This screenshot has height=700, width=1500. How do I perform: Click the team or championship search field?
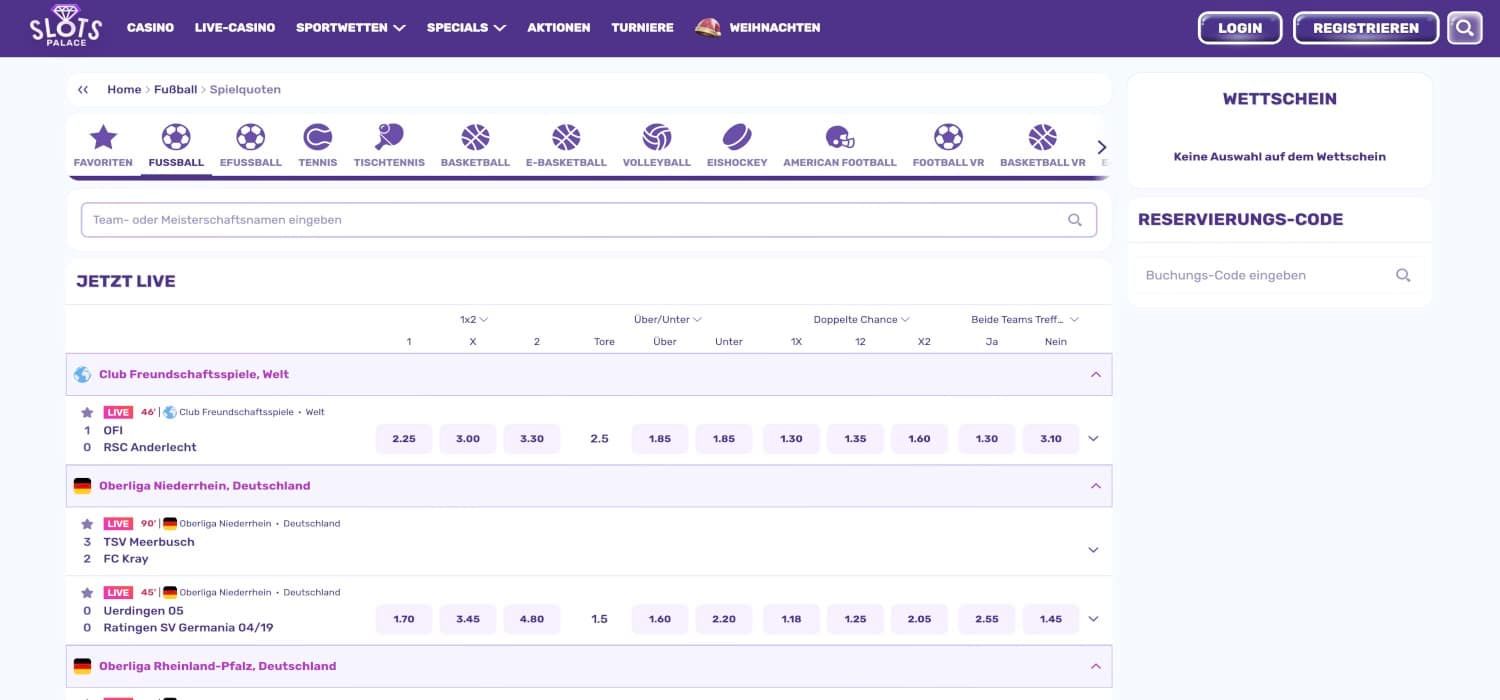click(575, 220)
